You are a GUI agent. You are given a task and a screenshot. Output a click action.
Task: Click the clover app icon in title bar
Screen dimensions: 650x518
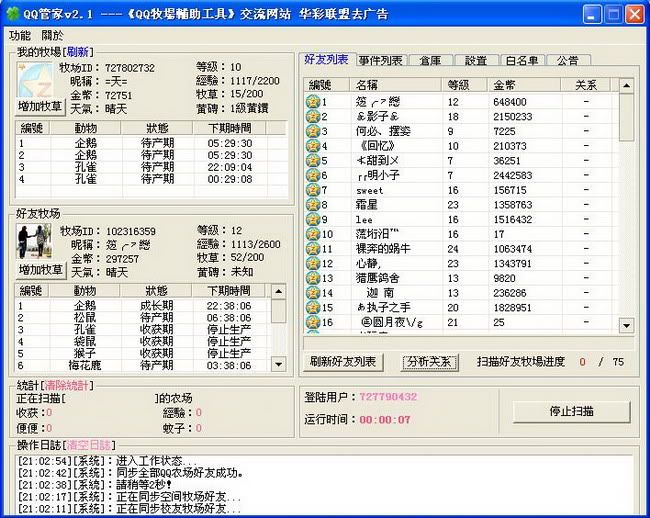click(x=13, y=14)
